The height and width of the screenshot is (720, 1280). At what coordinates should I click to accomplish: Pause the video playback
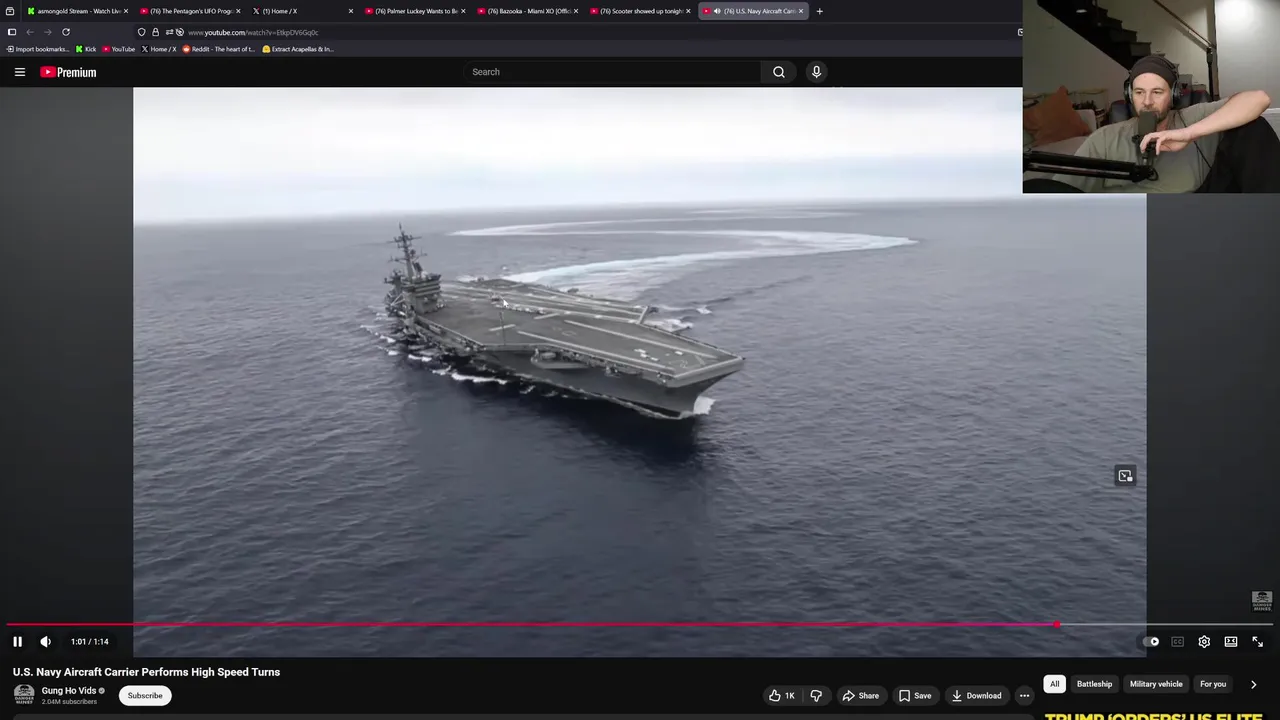17,642
